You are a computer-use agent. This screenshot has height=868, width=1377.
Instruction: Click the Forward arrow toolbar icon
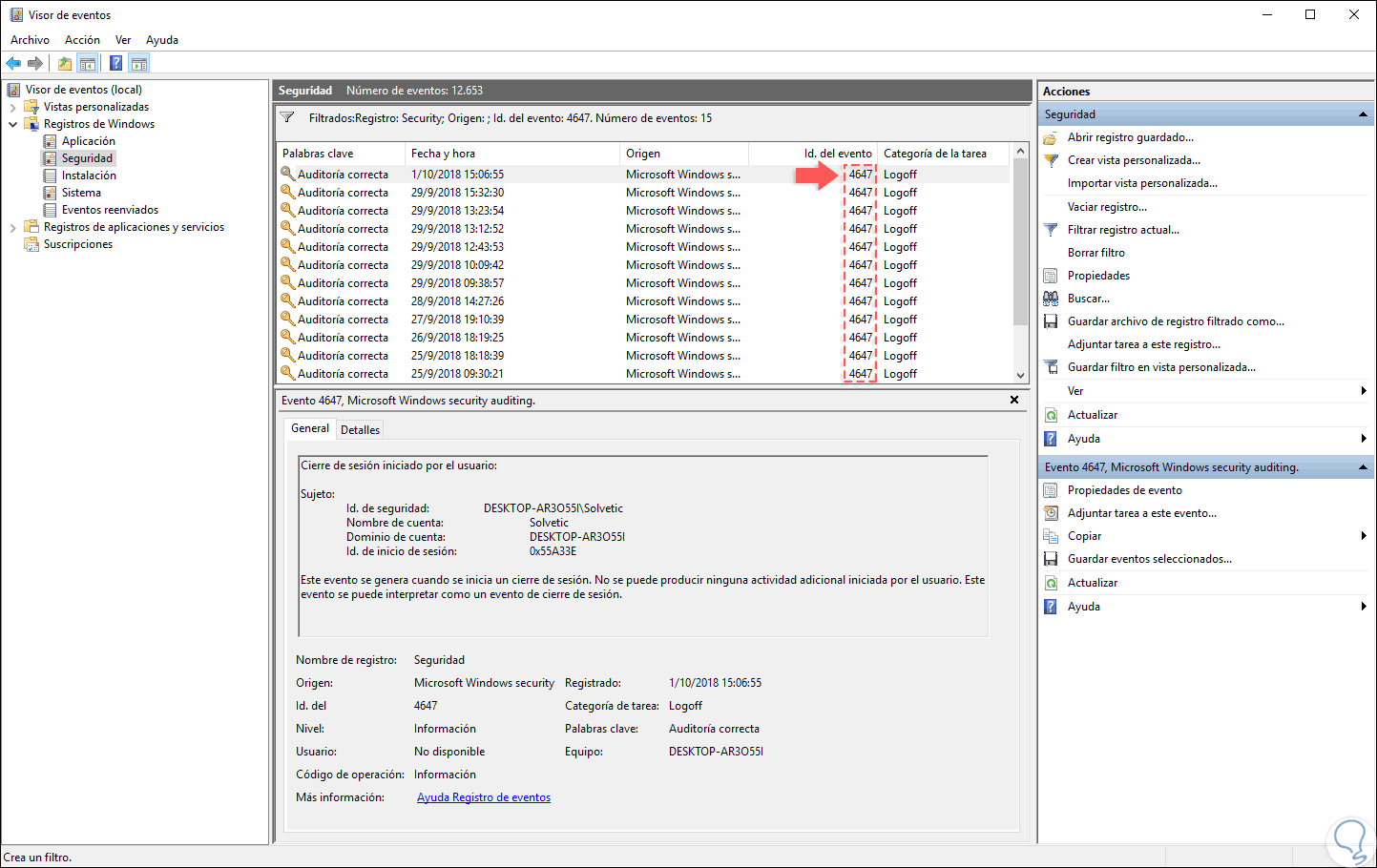tap(35, 64)
